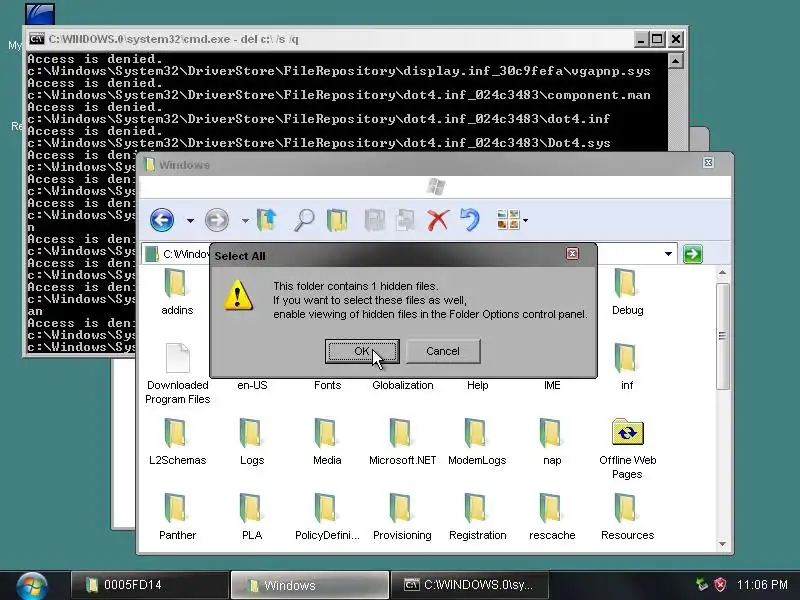Select the Microsoft.NET folder

402,442
